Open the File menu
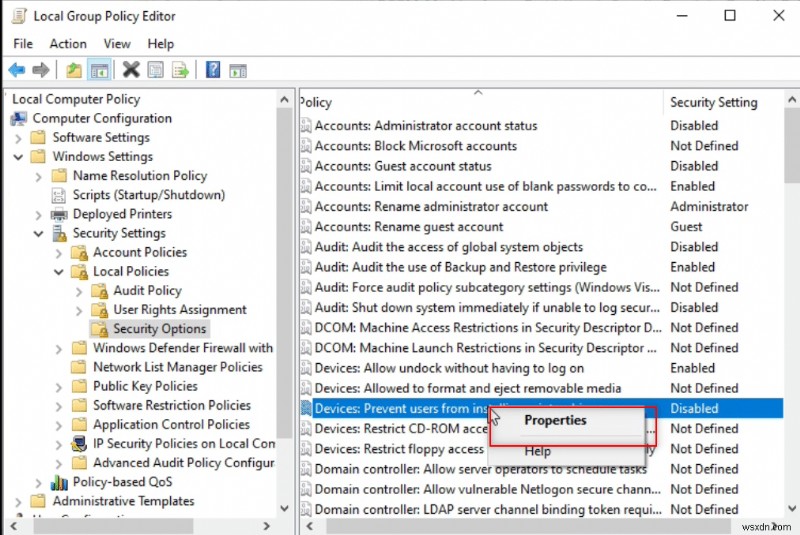This screenshot has height=535, width=800. point(23,44)
